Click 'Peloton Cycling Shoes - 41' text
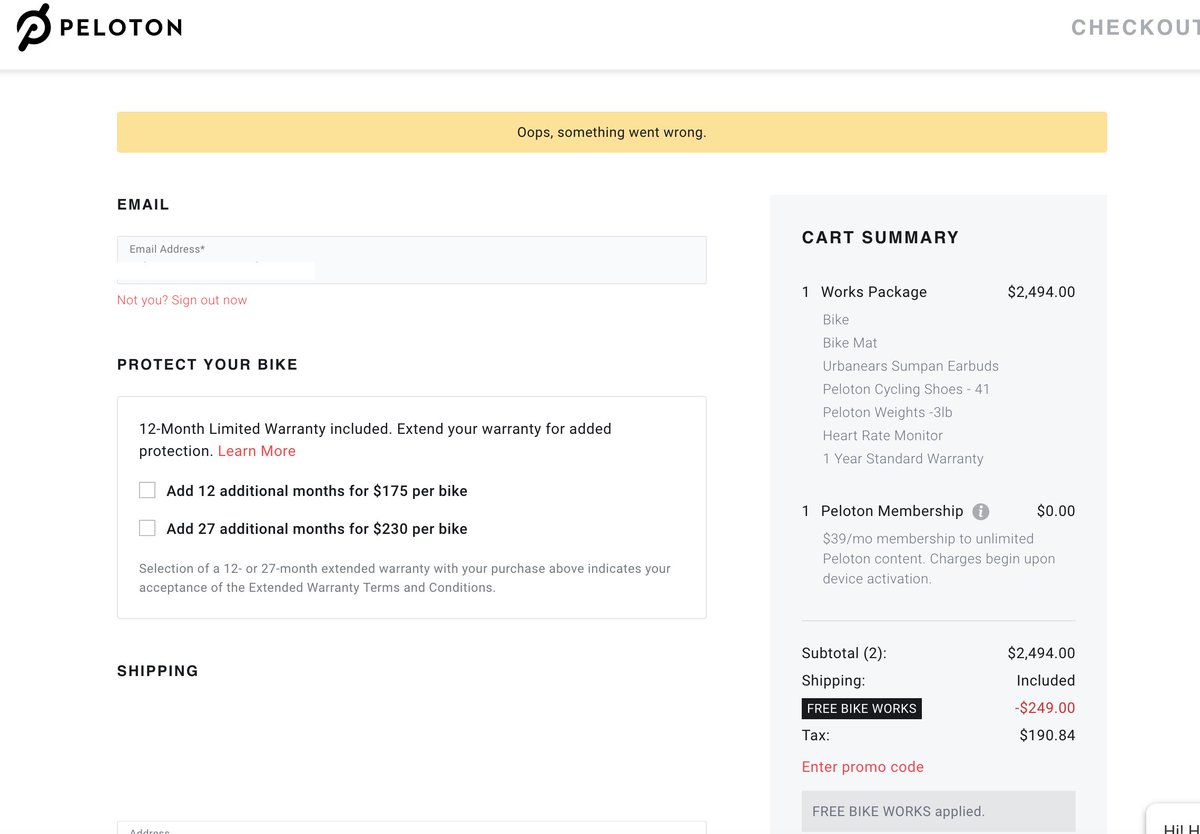 pyautogui.click(x=906, y=389)
